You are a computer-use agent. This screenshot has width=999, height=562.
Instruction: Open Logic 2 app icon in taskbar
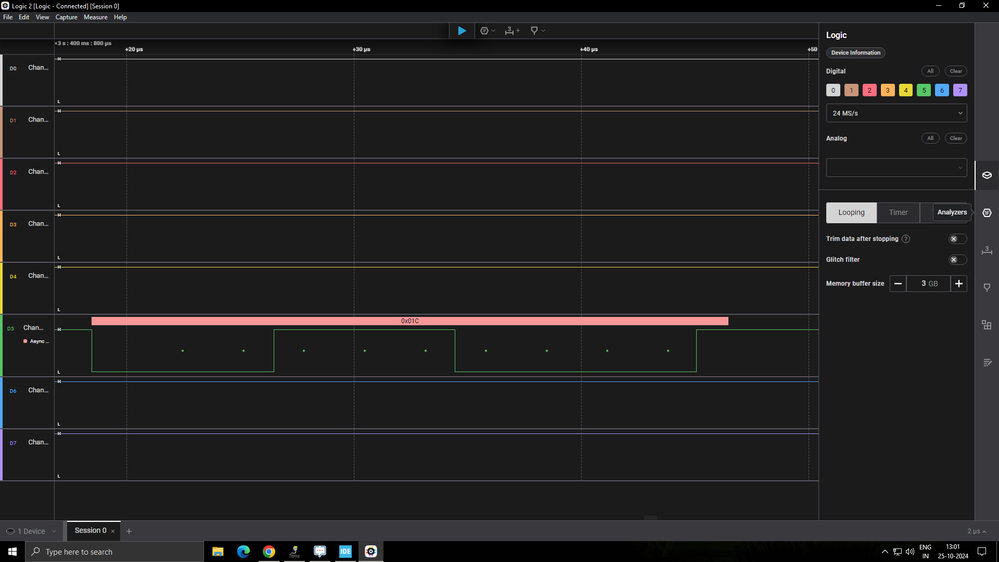[371, 552]
